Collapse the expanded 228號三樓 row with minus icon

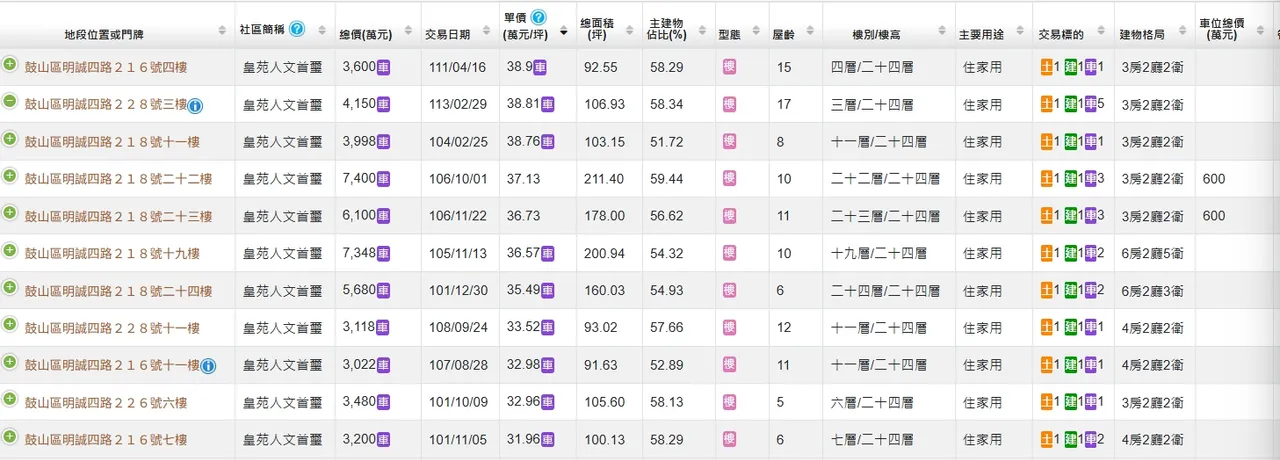point(10,101)
